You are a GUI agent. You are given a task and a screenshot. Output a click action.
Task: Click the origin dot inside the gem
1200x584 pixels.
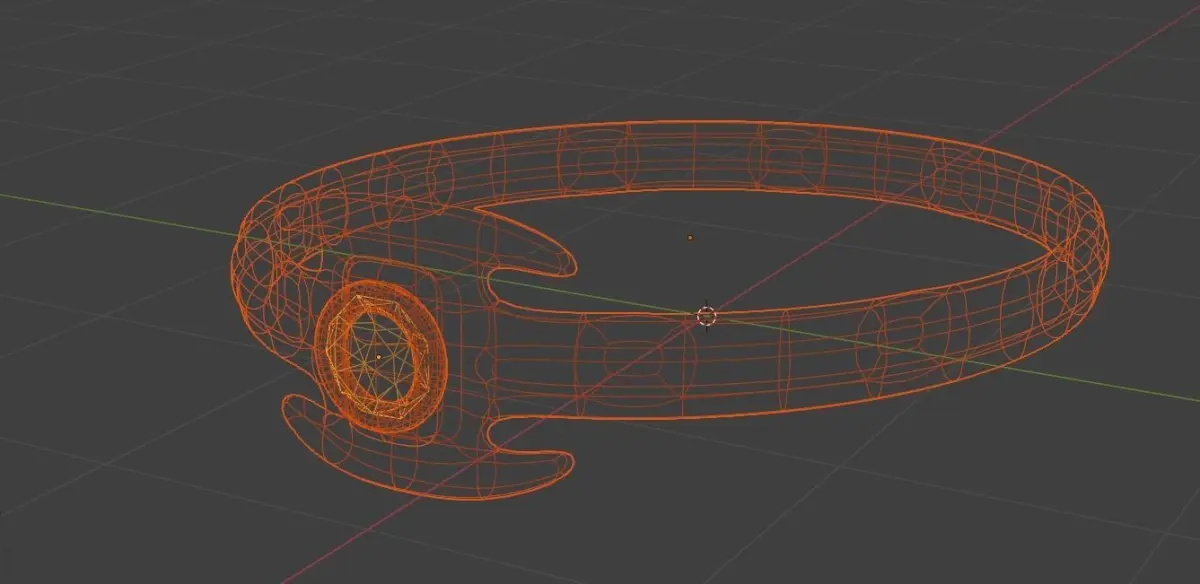[x=379, y=356]
